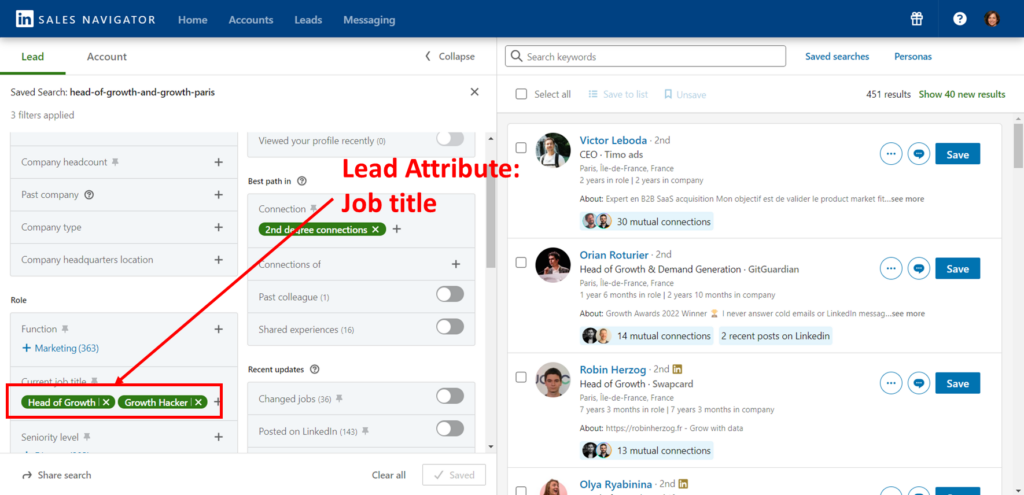The width and height of the screenshot is (1024, 495).
Task: Click the gift icon in top bar
Action: pos(916,19)
